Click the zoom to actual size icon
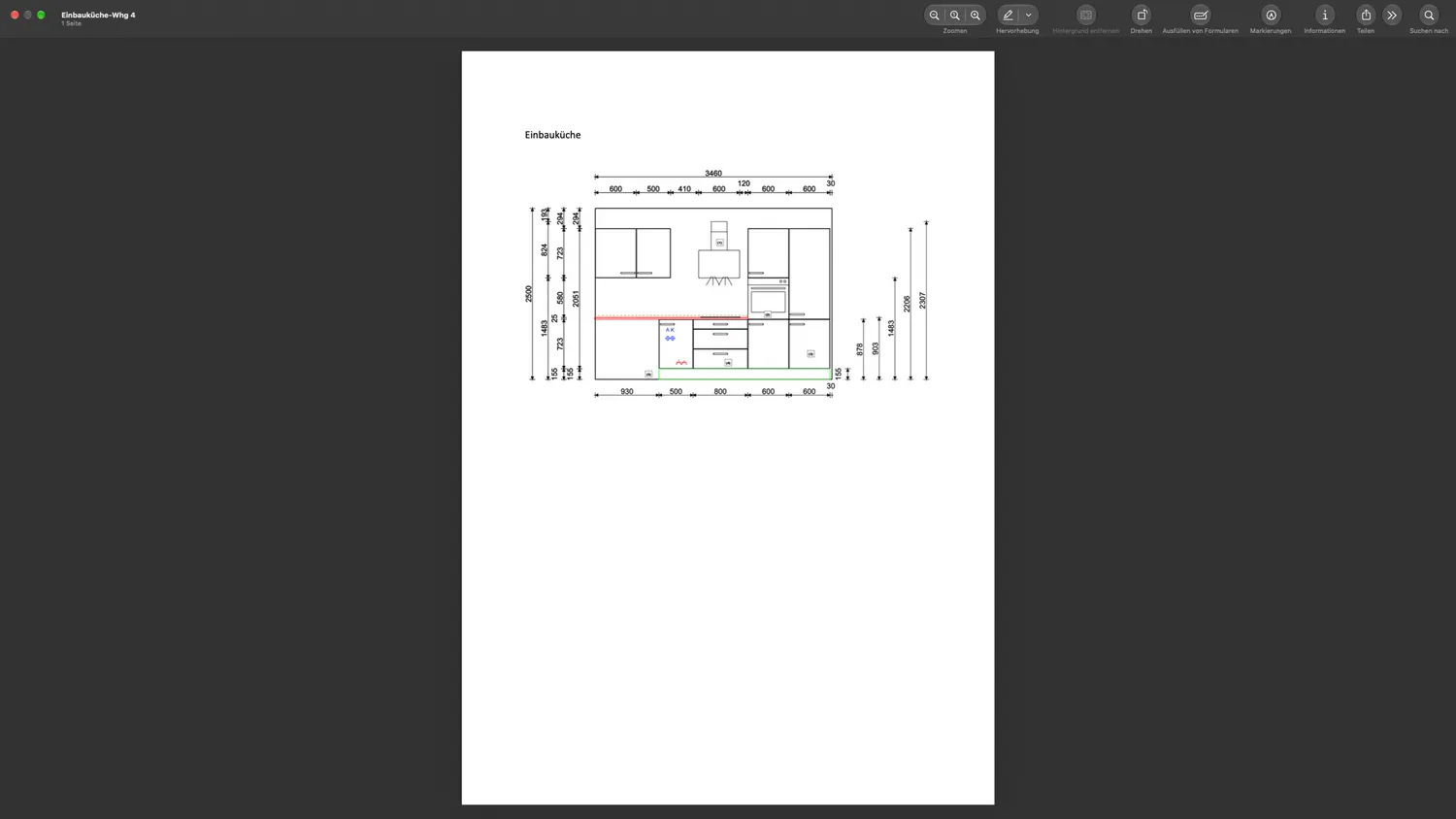This screenshot has height=819, width=1456. click(x=955, y=16)
